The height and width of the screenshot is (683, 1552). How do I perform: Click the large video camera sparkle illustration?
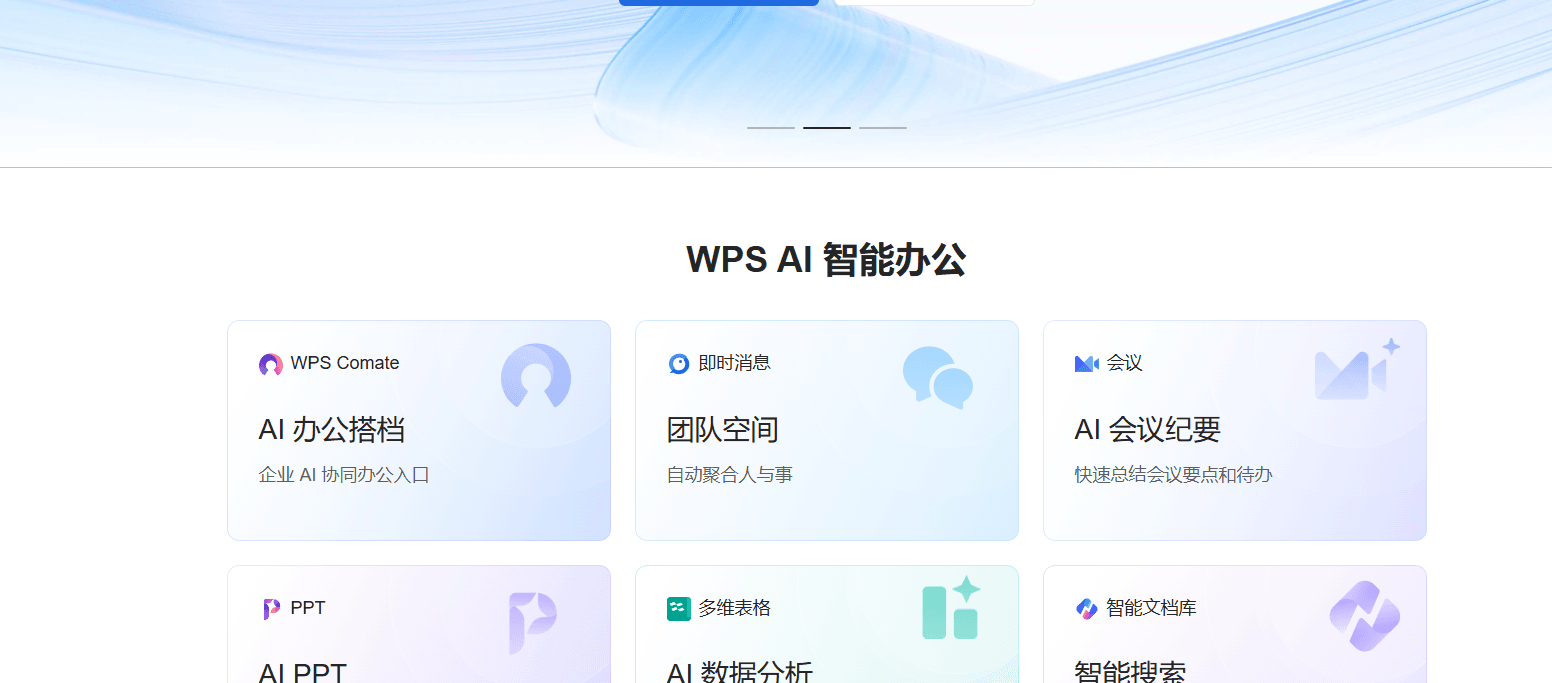click(1357, 369)
